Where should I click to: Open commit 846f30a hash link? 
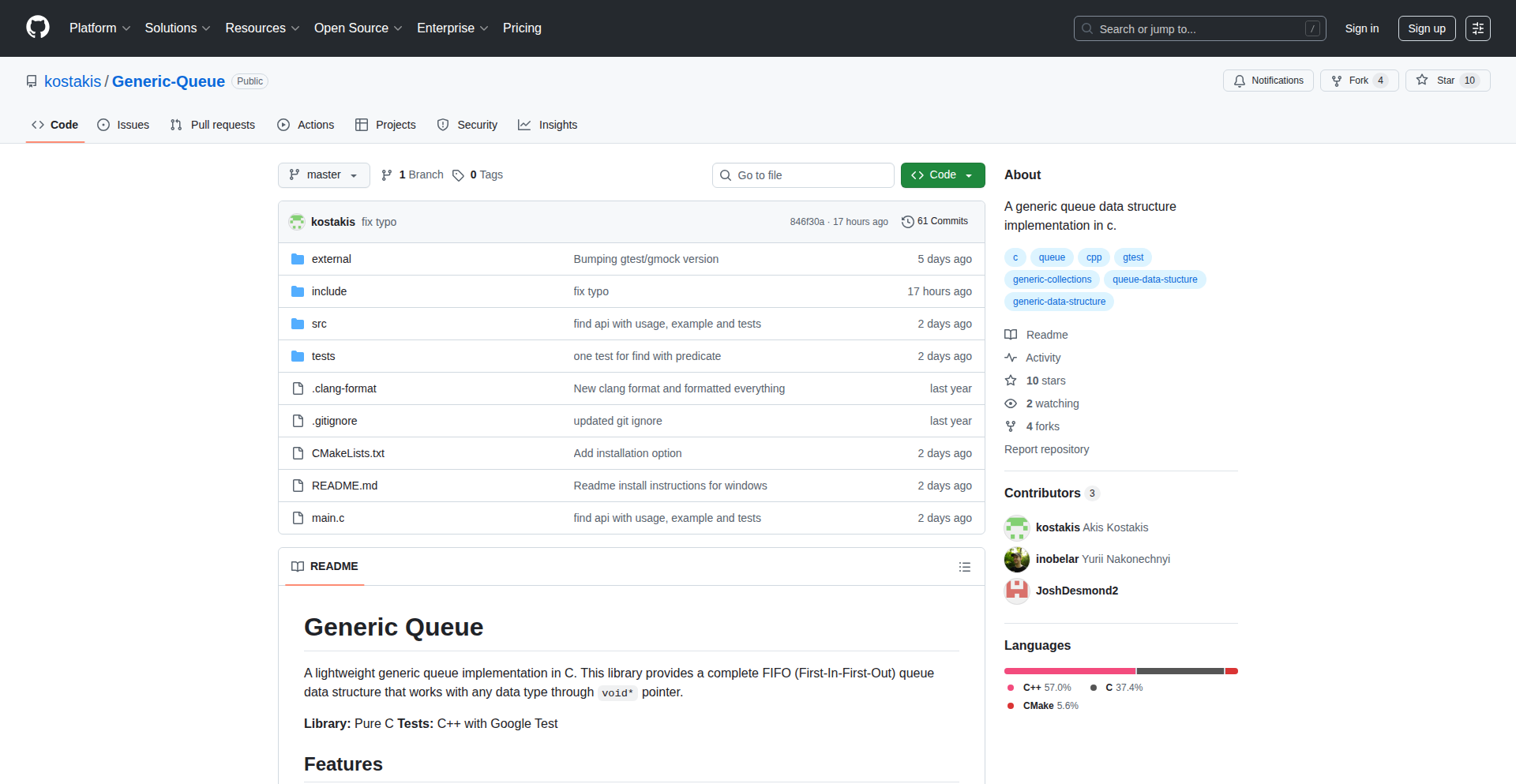point(807,222)
